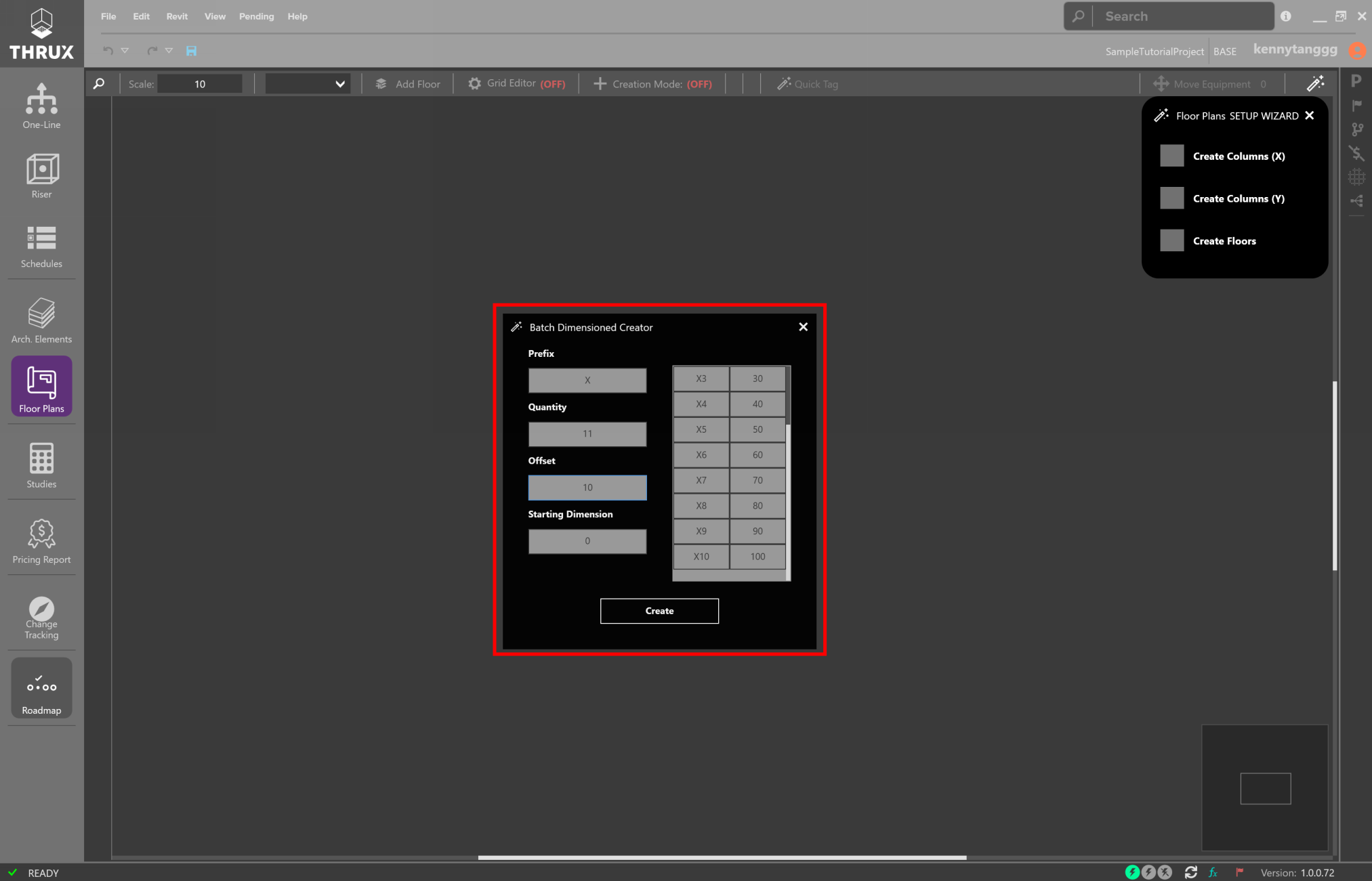Click the Quantity input field

[587, 434]
